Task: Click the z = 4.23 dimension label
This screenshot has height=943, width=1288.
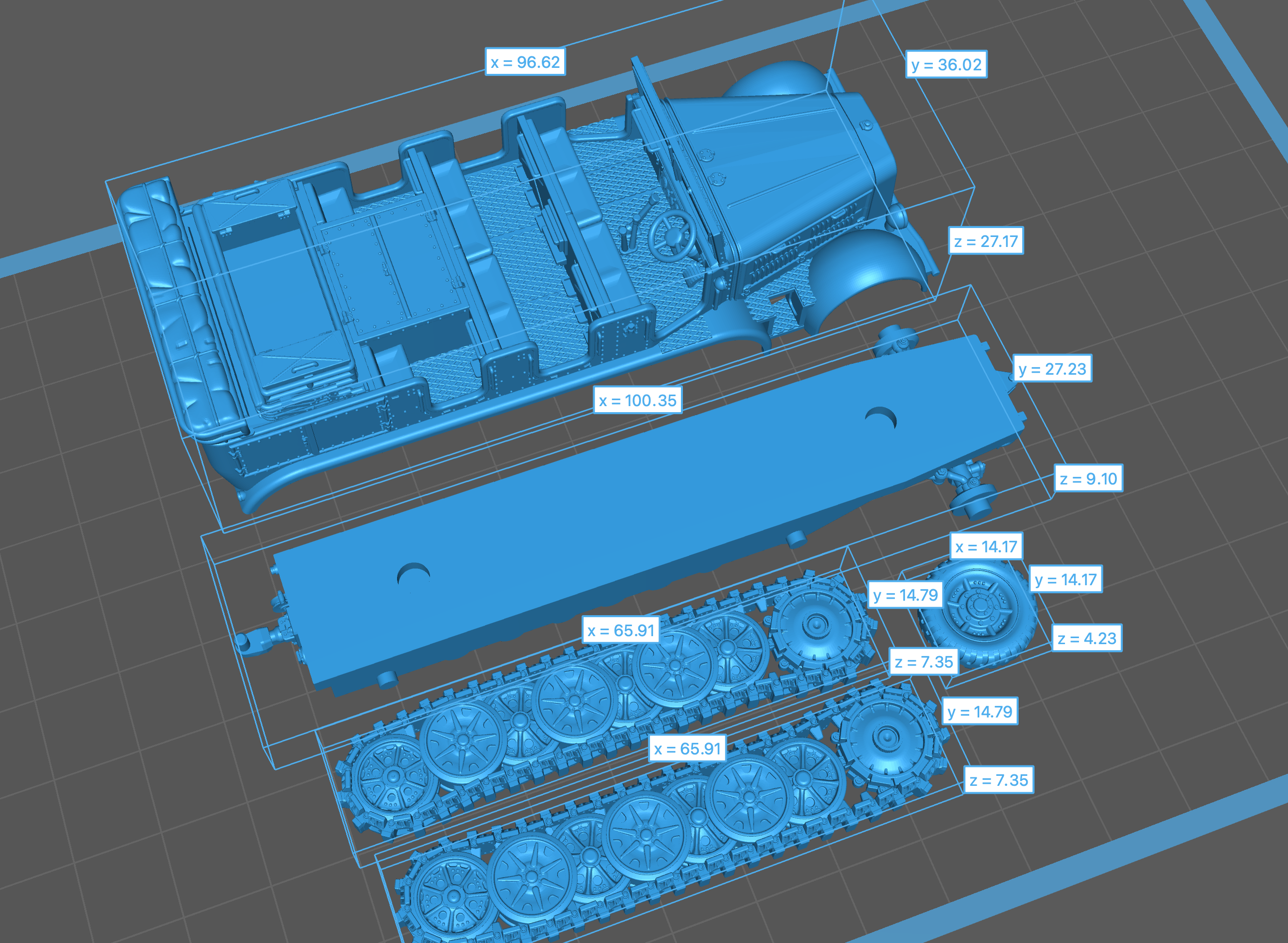Action: [x=1086, y=639]
